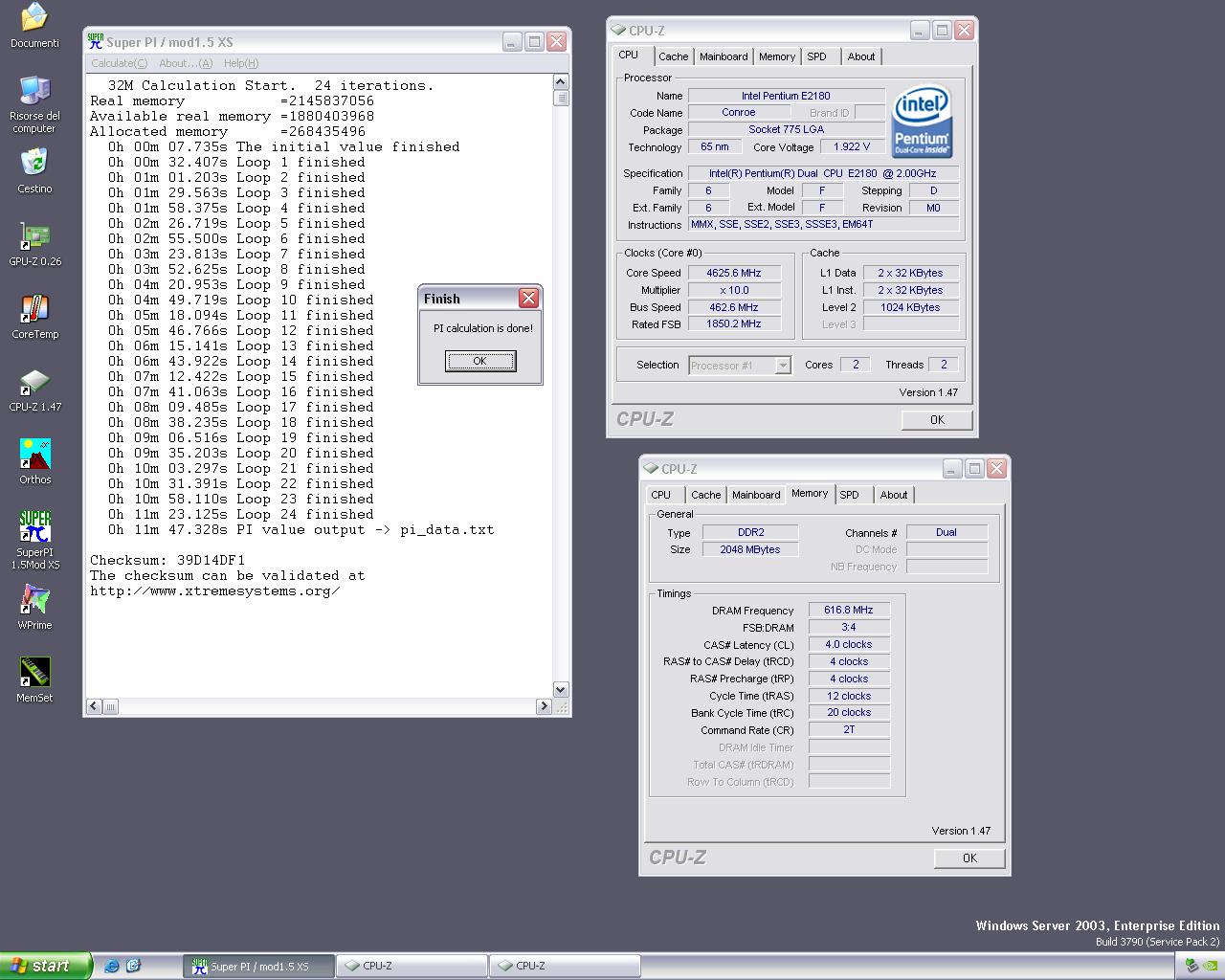
Task: Click the Command Rate 2T value
Action: [x=849, y=729]
